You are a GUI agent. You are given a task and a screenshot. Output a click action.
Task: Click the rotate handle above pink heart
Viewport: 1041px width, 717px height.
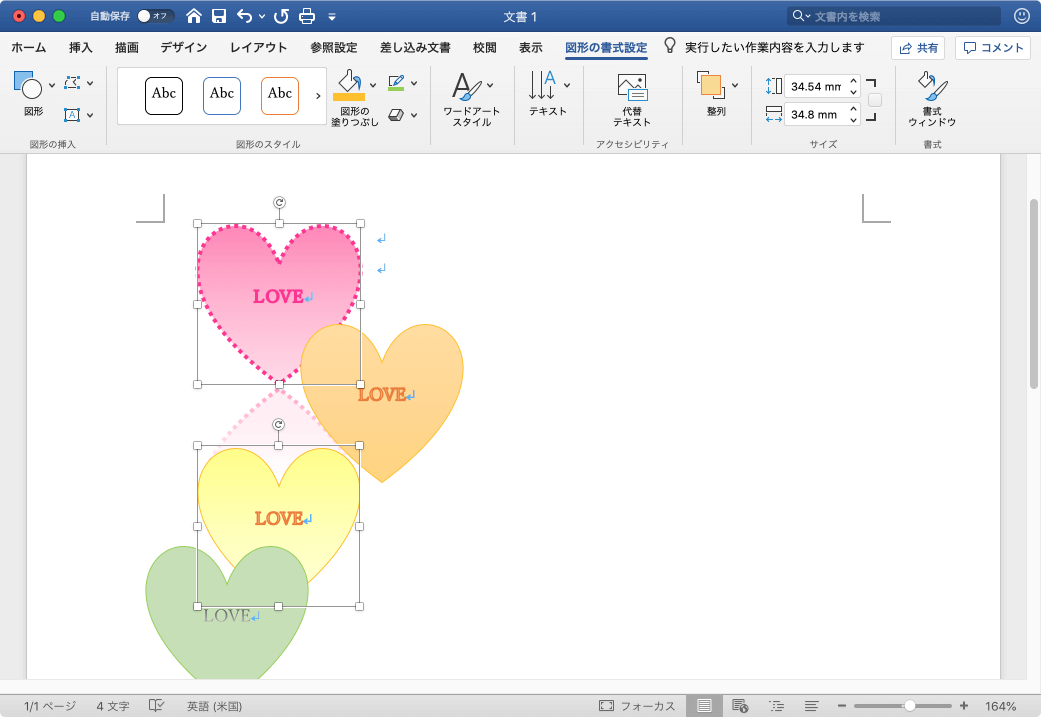coord(279,202)
